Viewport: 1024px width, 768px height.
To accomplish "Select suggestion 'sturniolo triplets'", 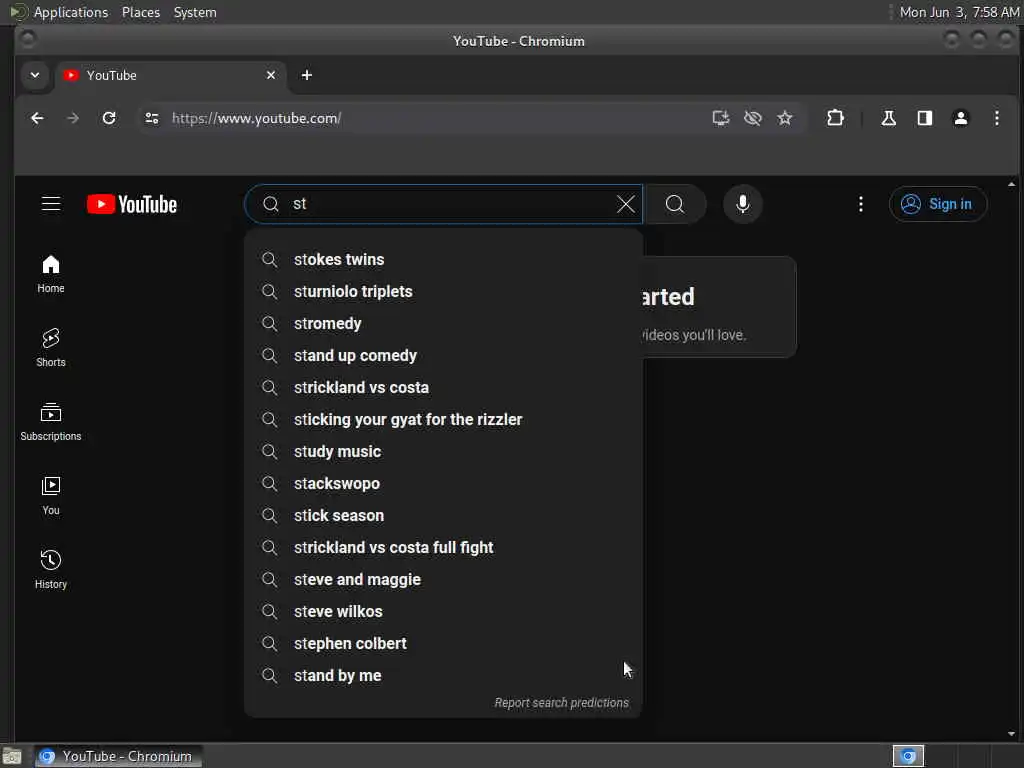I will pos(443,291).
